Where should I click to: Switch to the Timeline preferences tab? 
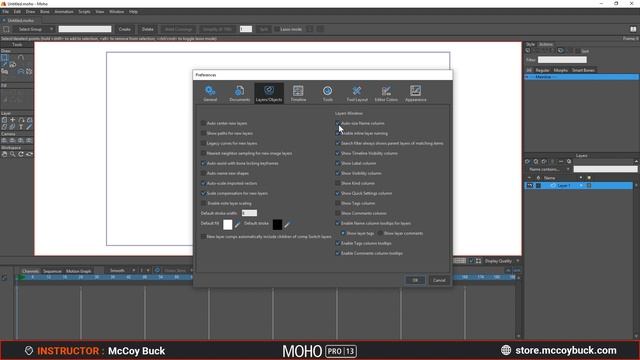[x=298, y=93]
